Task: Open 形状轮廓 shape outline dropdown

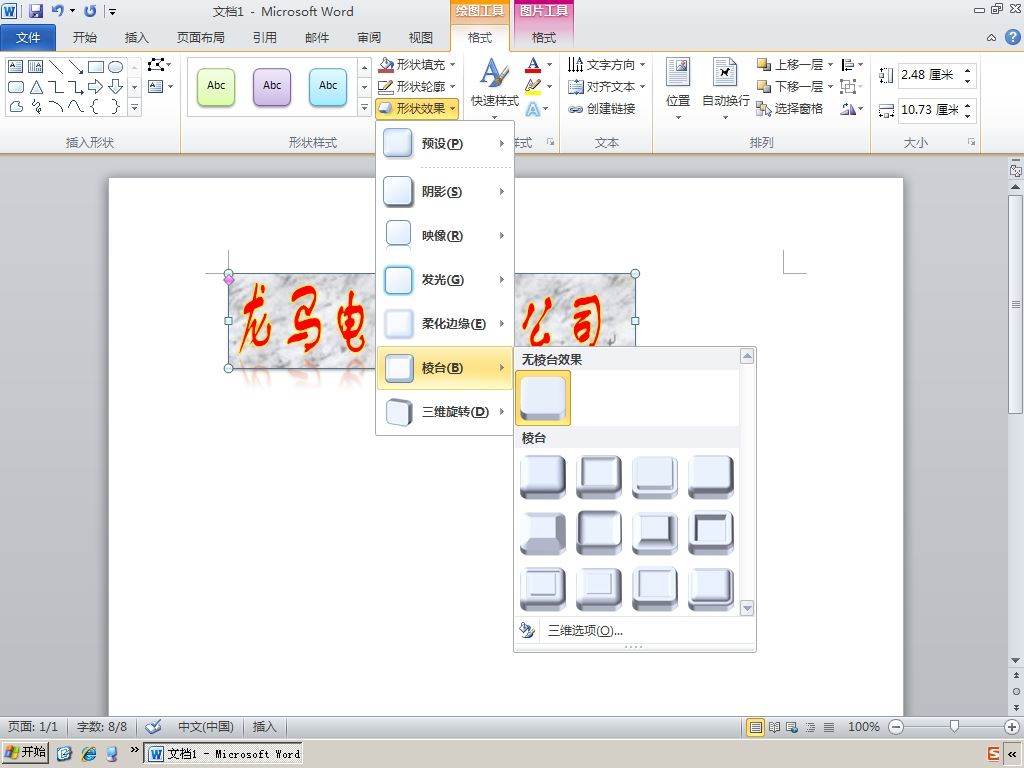Action: coord(417,86)
